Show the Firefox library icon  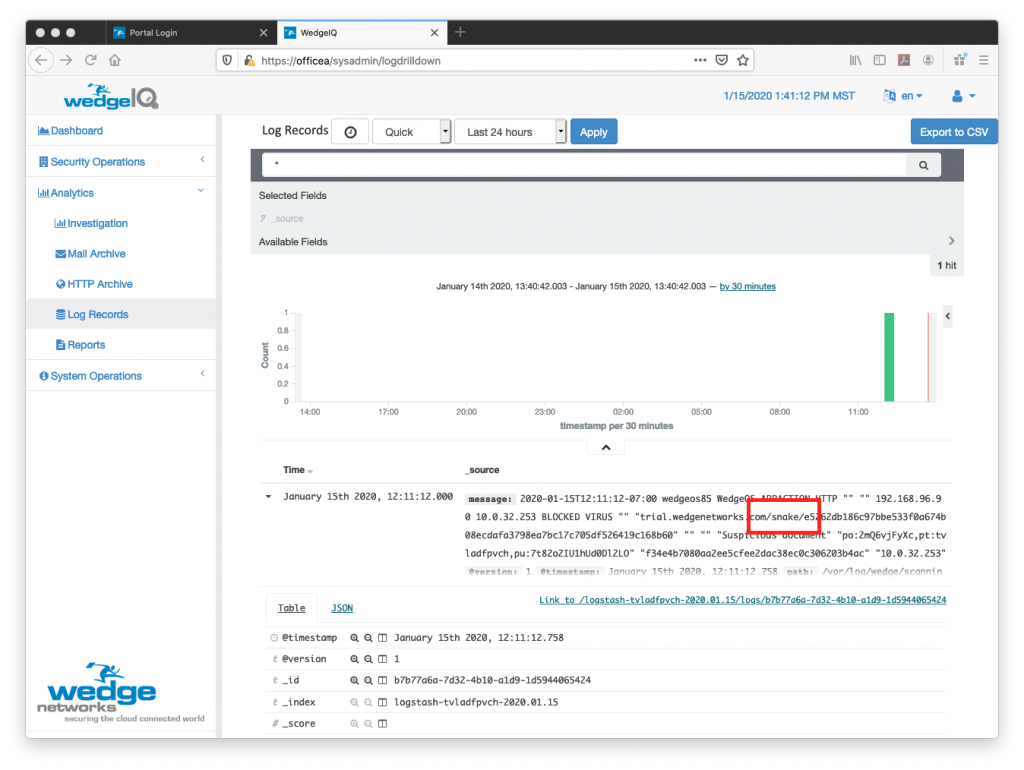coord(855,60)
